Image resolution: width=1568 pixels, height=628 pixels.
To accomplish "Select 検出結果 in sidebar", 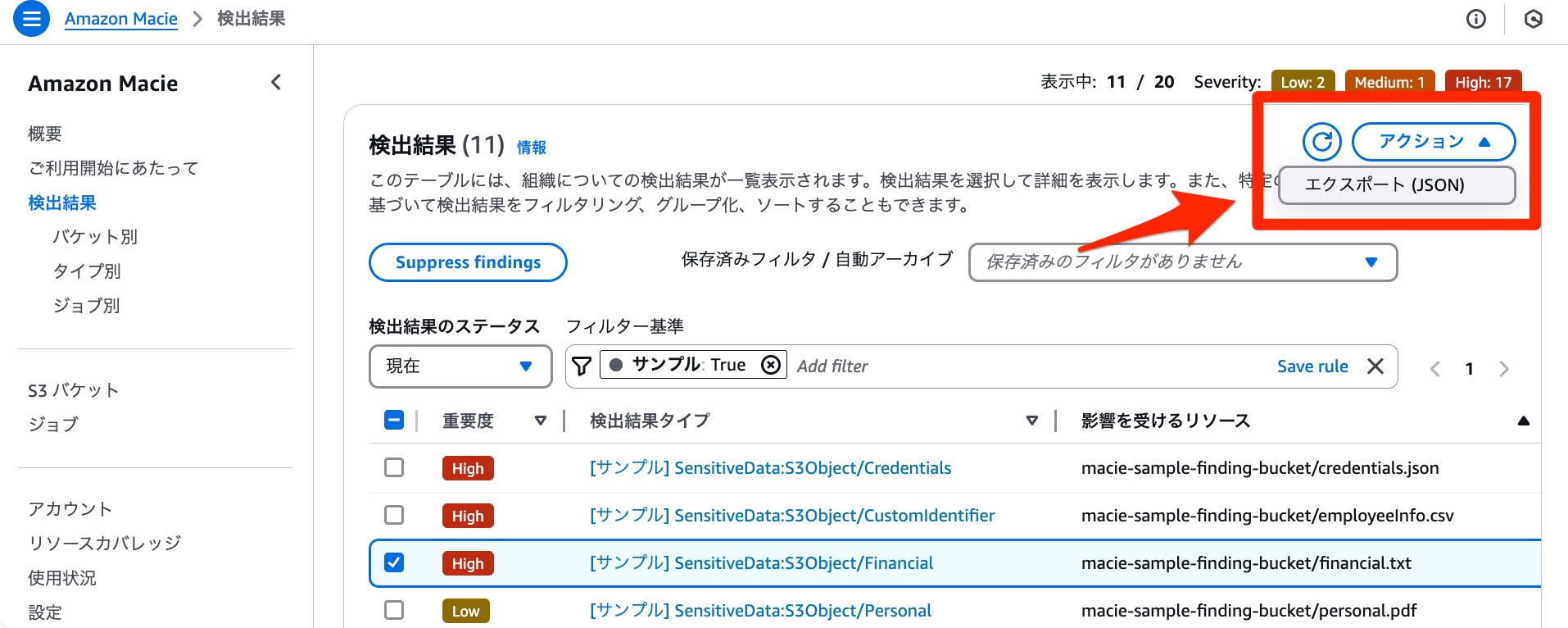I will [62, 203].
